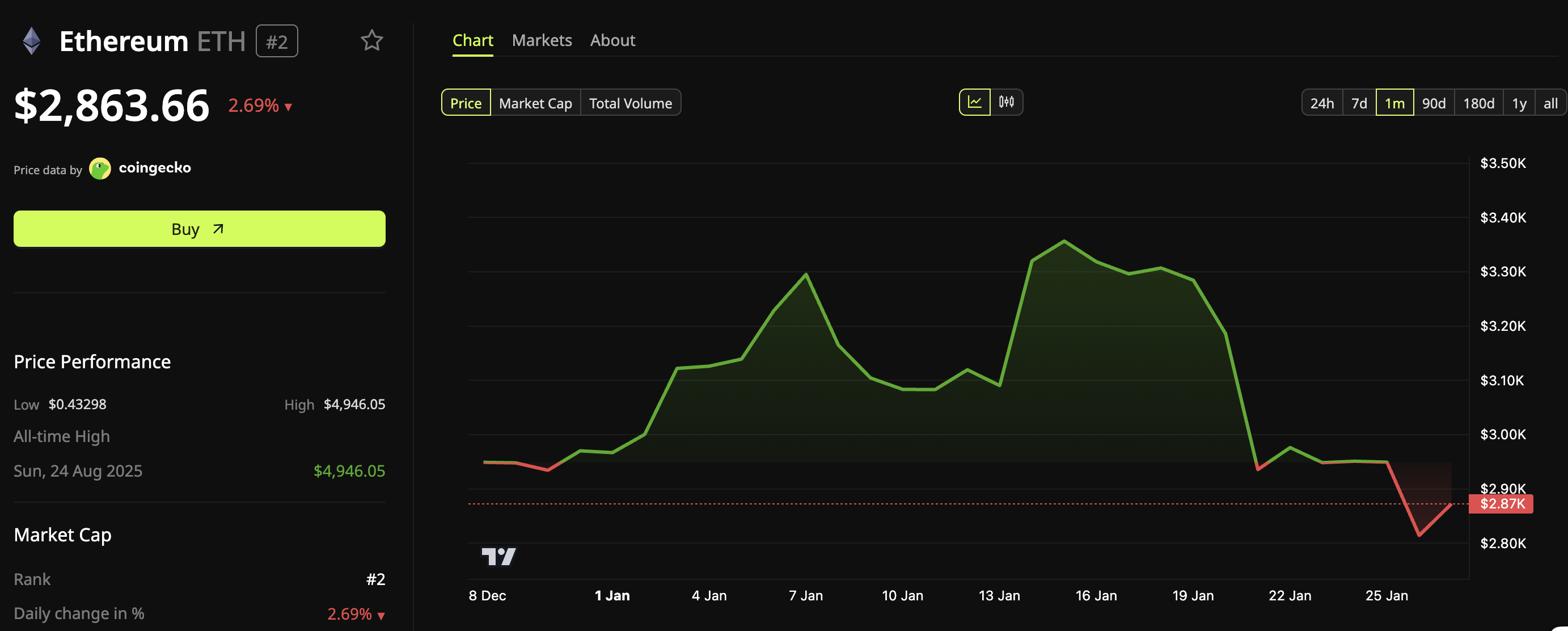This screenshot has width=1568, height=631.
Task: Select the candlestick chart icon
Action: coord(1006,102)
